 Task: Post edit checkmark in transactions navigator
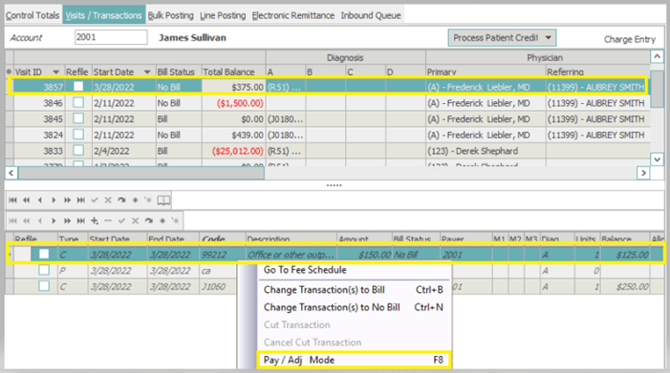122,221
